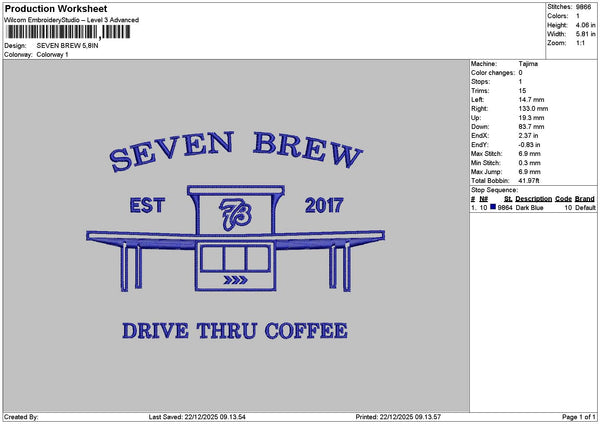The height and width of the screenshot is (424, 600).
Task: Click EndX value 2.37 in
Action: point(528,136)
